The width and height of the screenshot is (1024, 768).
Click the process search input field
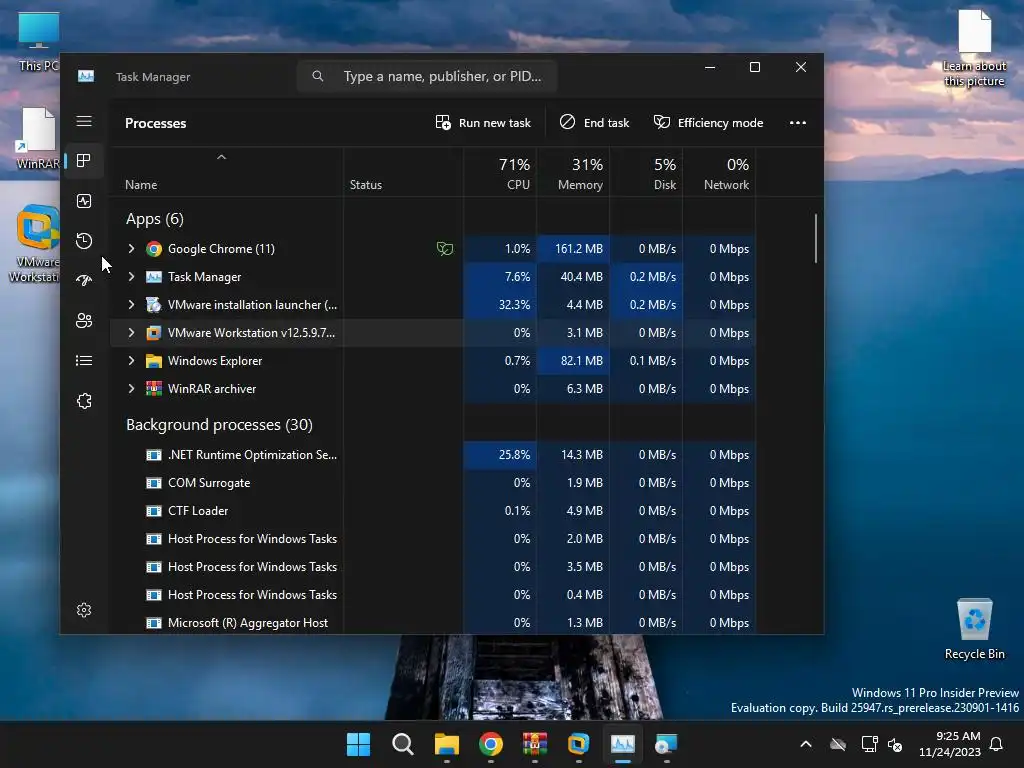[x=427, y=76]
